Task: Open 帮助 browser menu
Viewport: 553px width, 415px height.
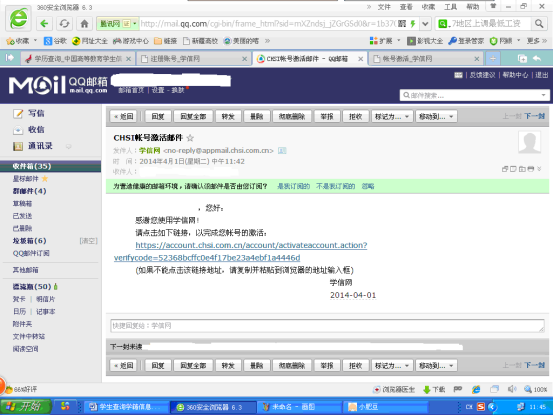Action: pyautogui.click(x=472, y=7)
